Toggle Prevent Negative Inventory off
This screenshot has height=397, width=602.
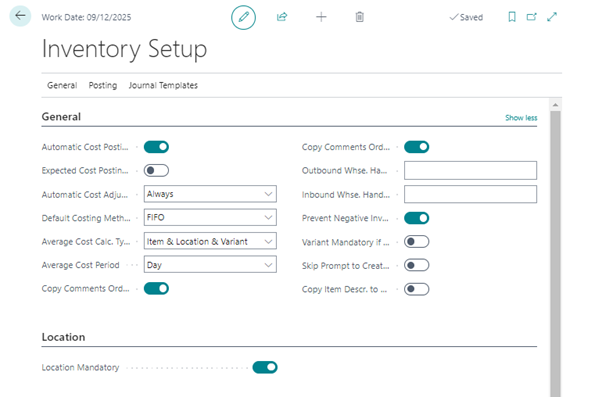[417, 218]
